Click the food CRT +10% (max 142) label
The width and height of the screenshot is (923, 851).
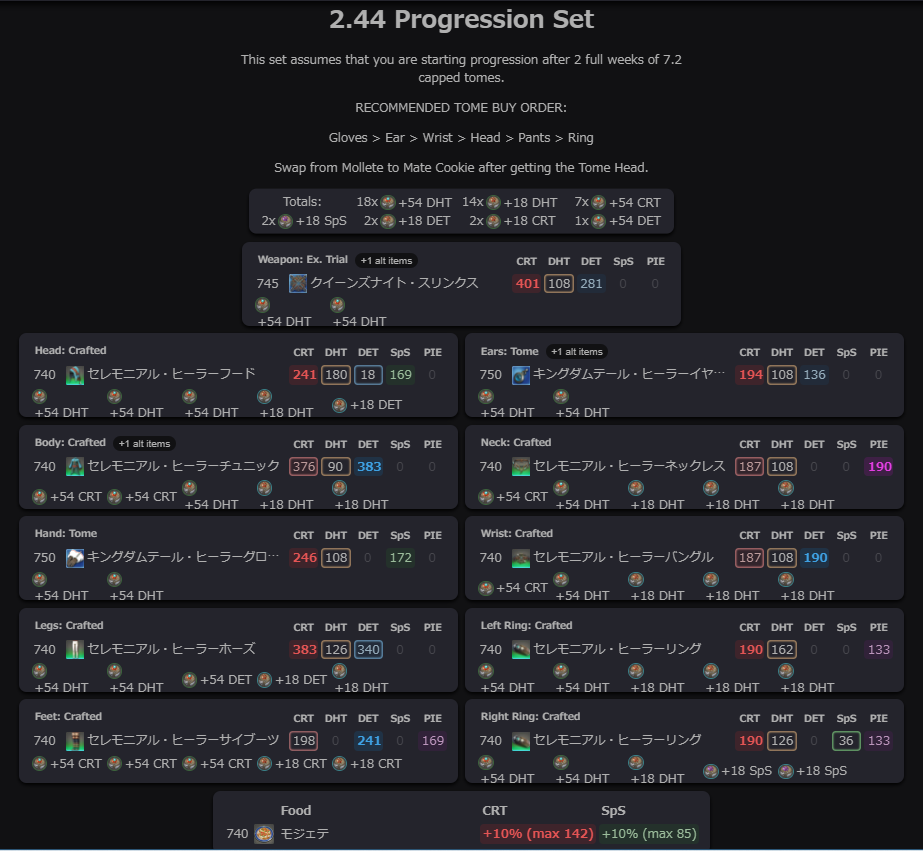click(x=538, y=834)
